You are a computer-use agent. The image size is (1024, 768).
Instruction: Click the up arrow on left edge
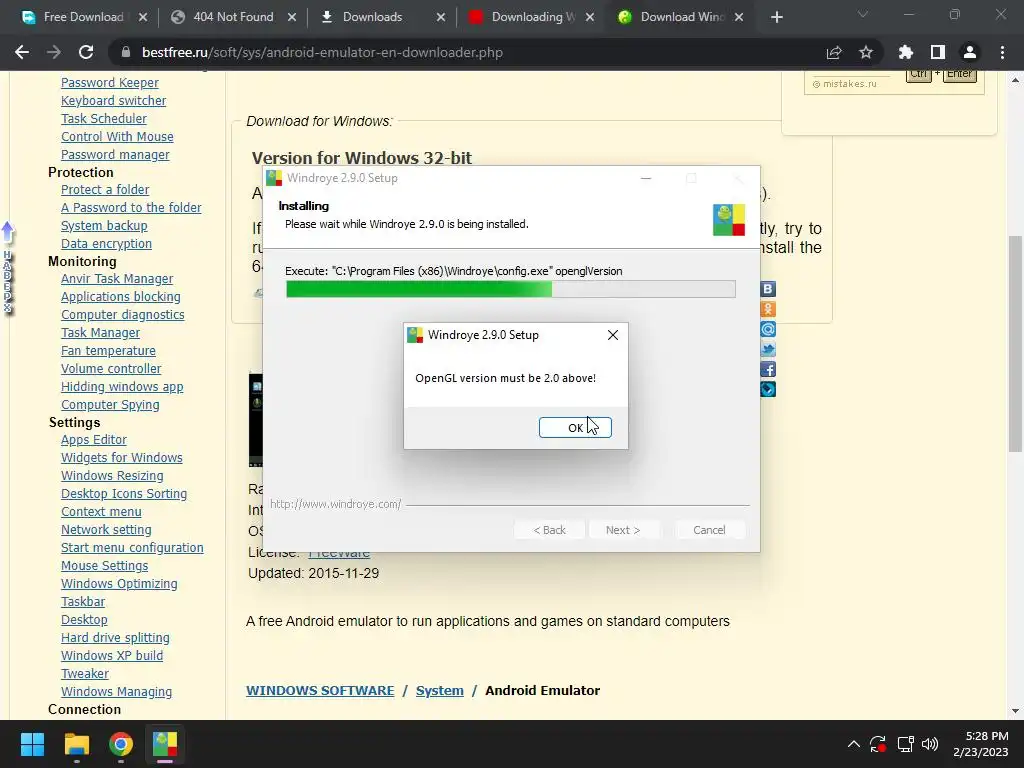(x=8, y=231)
